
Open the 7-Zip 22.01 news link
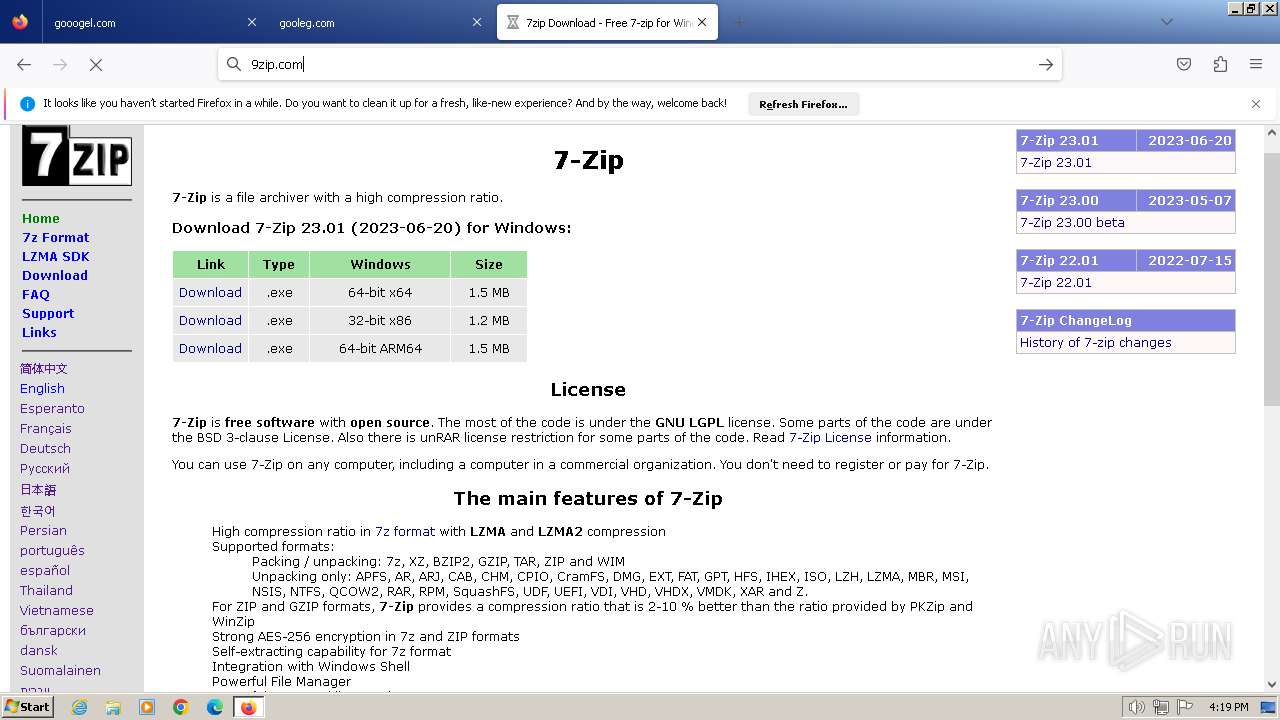tap(1056, 282)
